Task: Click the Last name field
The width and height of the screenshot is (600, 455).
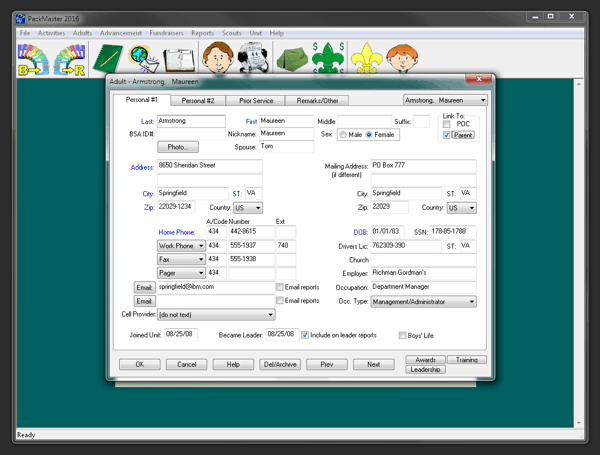Action: 191,121
